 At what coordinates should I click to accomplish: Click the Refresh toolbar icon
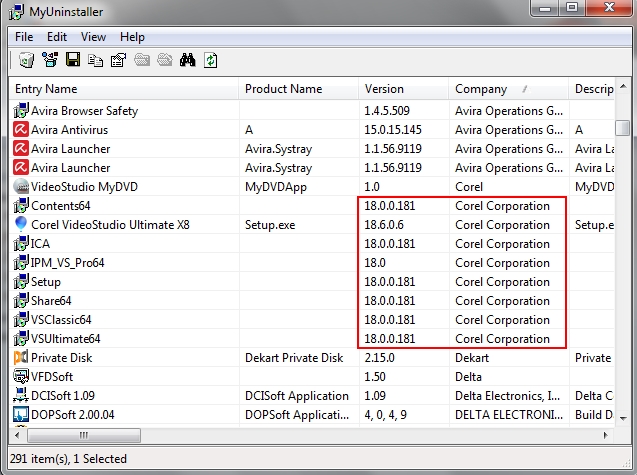point(210,61)
